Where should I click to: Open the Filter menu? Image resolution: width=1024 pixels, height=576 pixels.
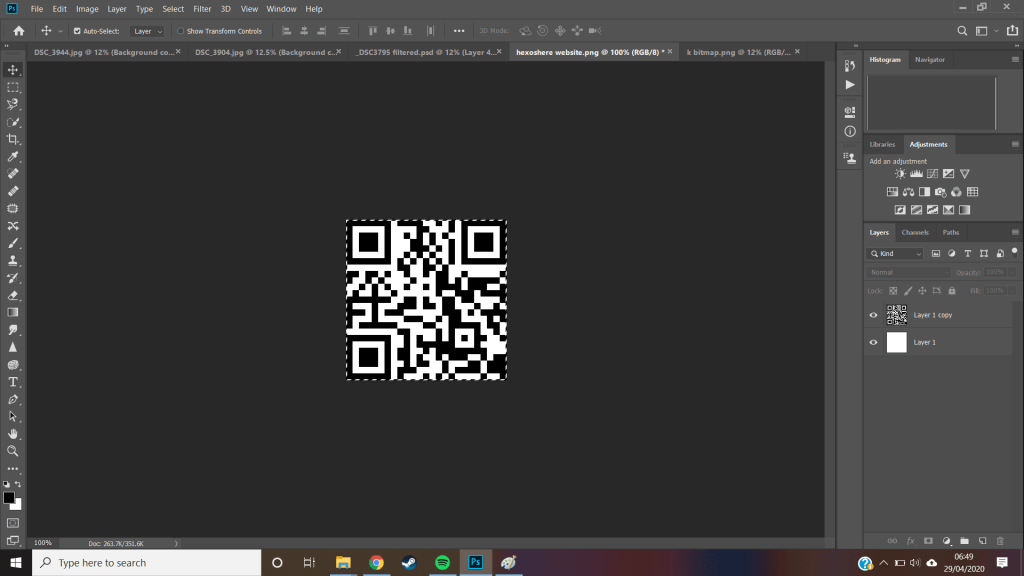(202, 9)
